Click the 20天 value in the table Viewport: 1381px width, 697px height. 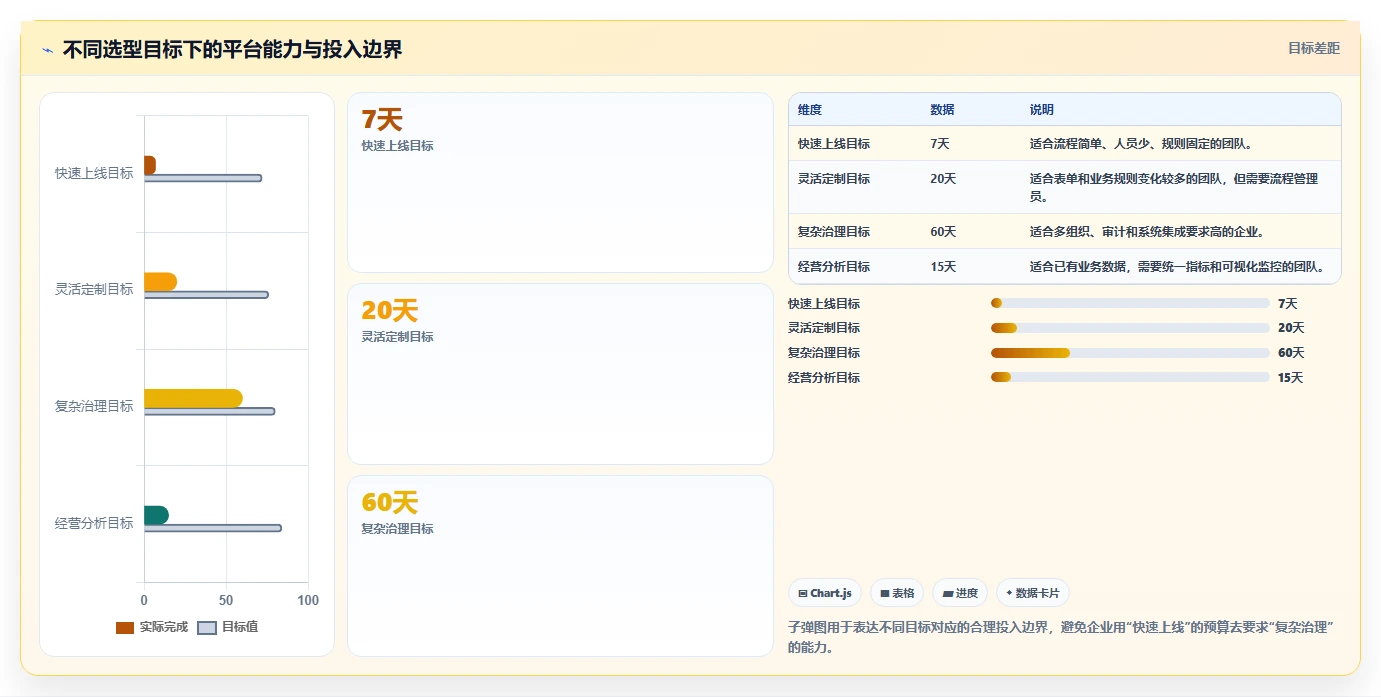[x=943, y=178]
